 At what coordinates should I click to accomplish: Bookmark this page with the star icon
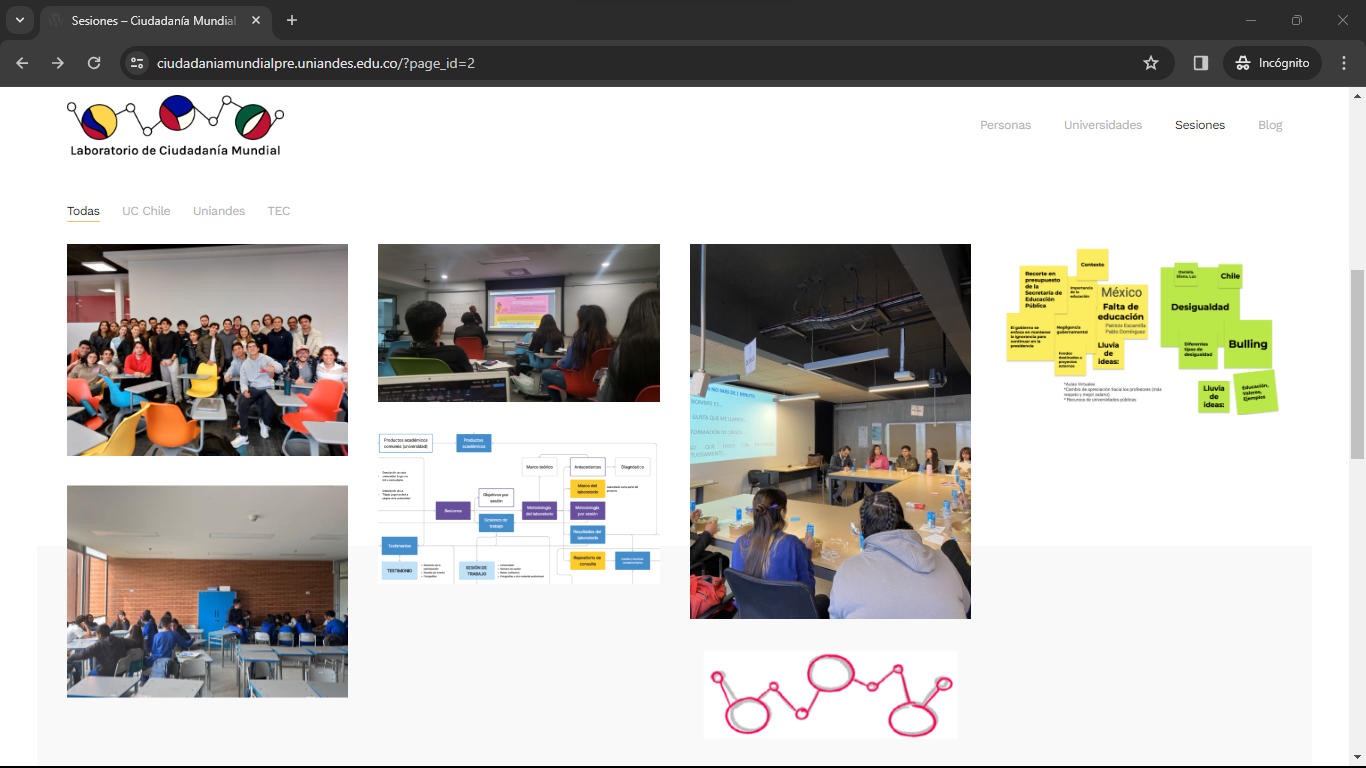(x=1151, y=63)
